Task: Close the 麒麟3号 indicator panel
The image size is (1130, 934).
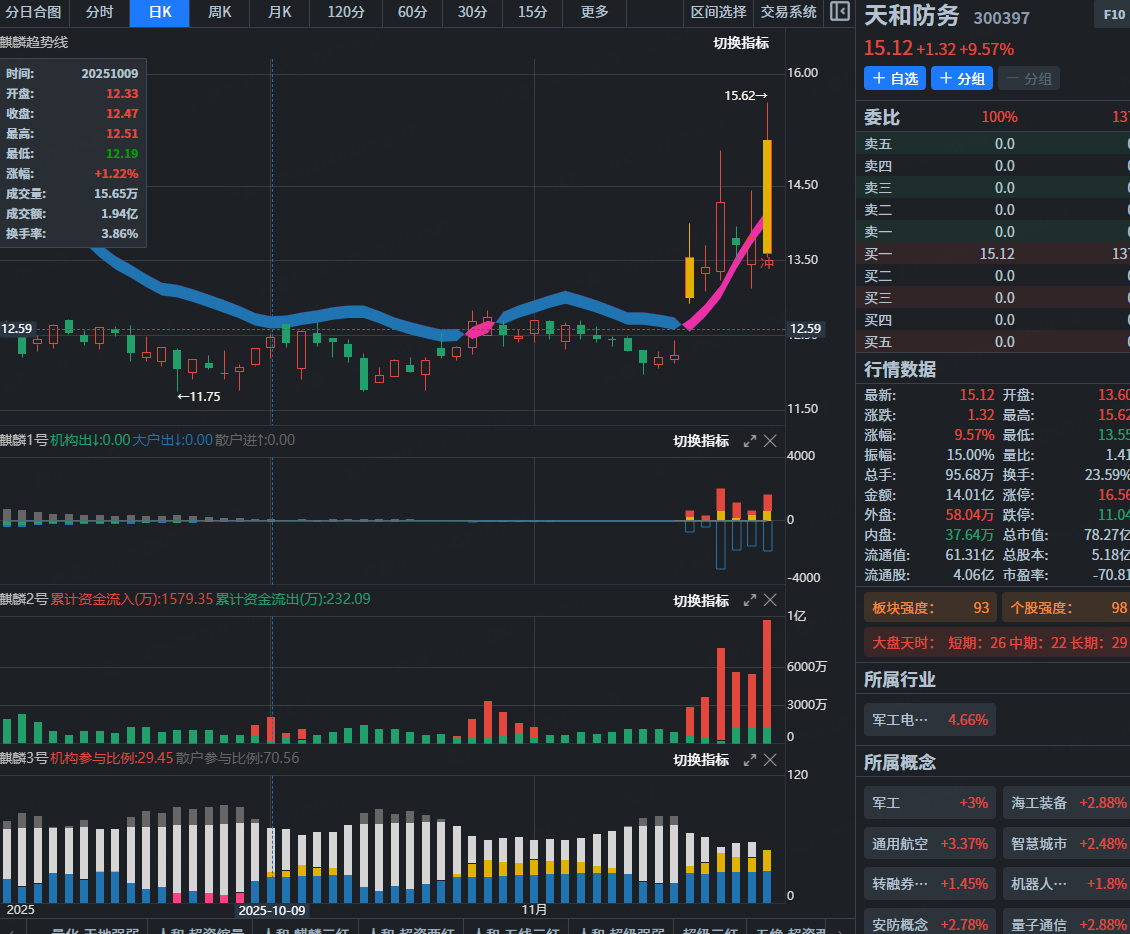Action: tap(771, 760)
